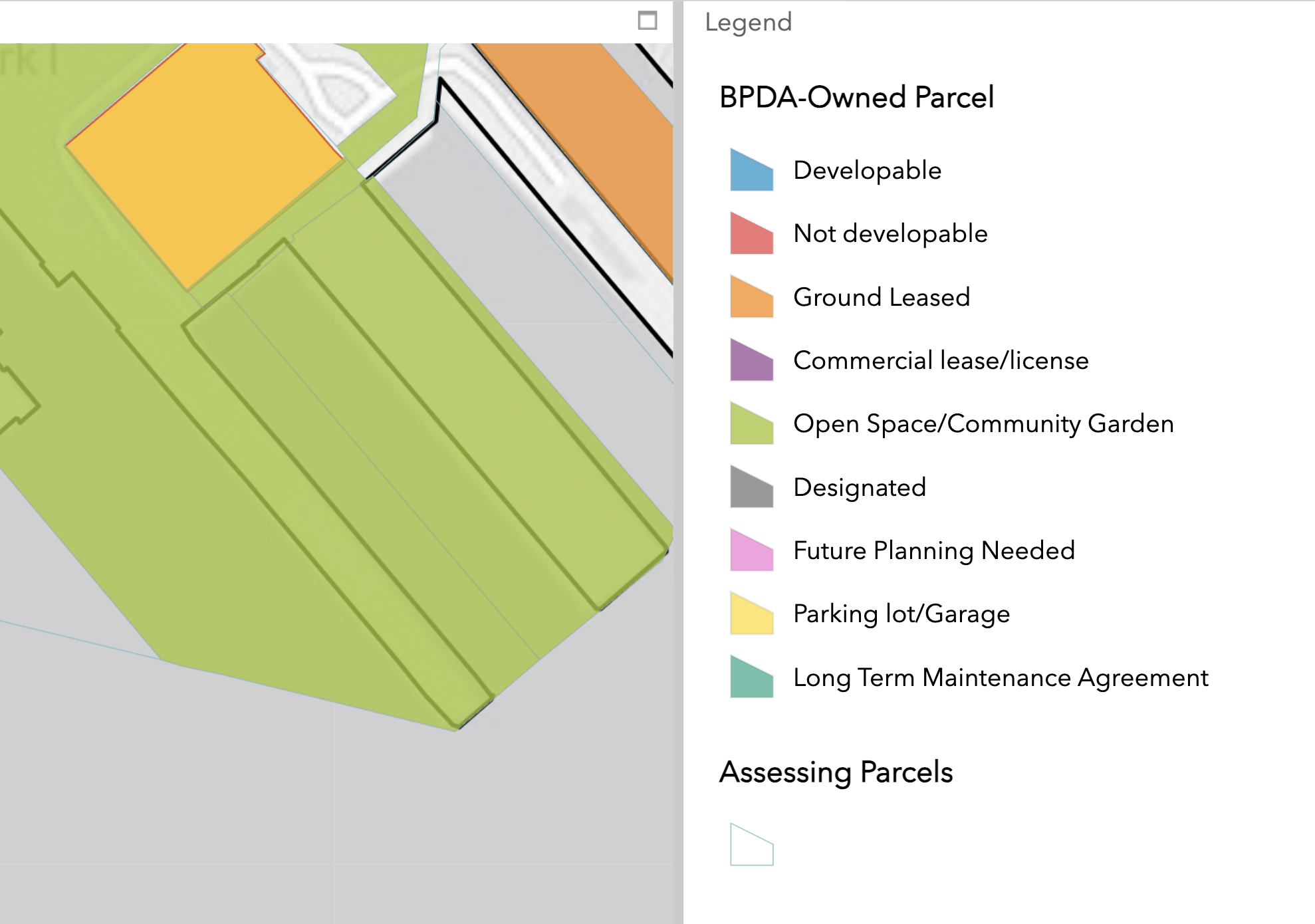Image resolution: width=1315 pixels, height=924 pixels.
Task: Click the Ground Leased legend label text
Action: [882, 297]
